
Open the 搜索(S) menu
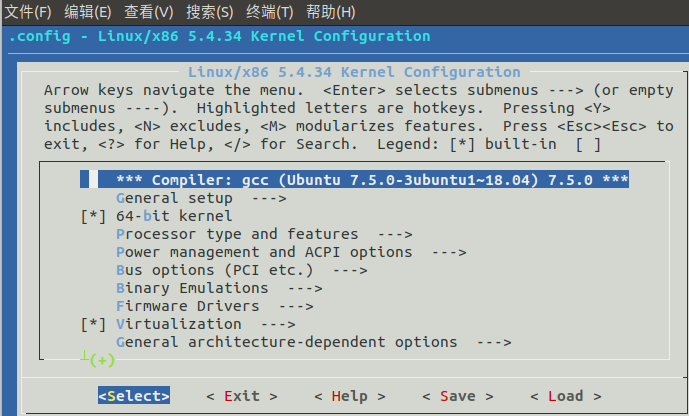pos(209,12)
